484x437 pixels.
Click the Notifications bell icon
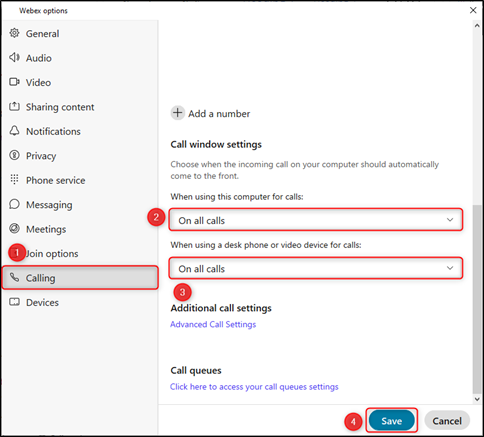(14, 131)
